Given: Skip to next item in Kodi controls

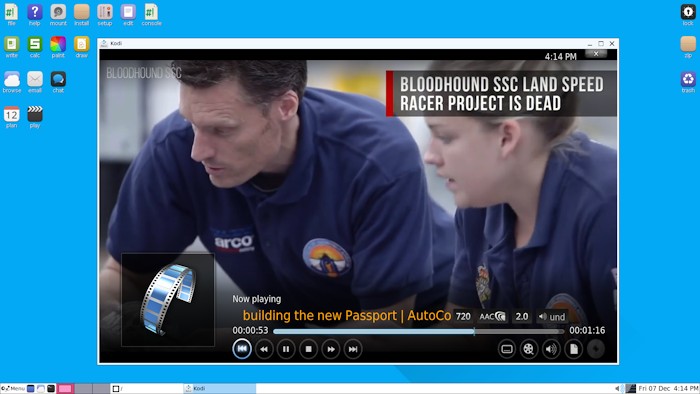Looking at the screenshot, I should click(353, 349).
